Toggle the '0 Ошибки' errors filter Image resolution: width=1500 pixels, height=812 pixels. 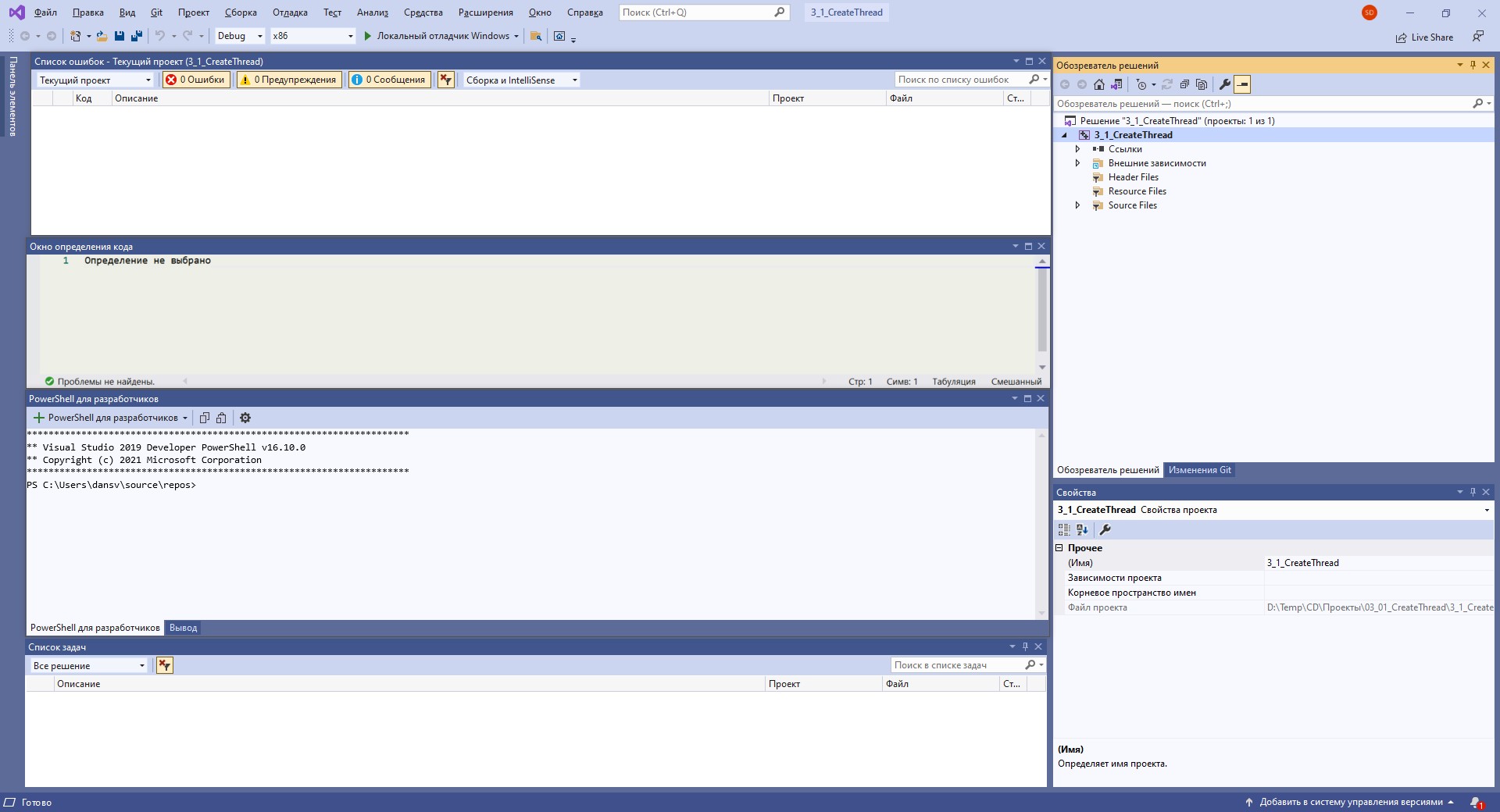[195, 80]
